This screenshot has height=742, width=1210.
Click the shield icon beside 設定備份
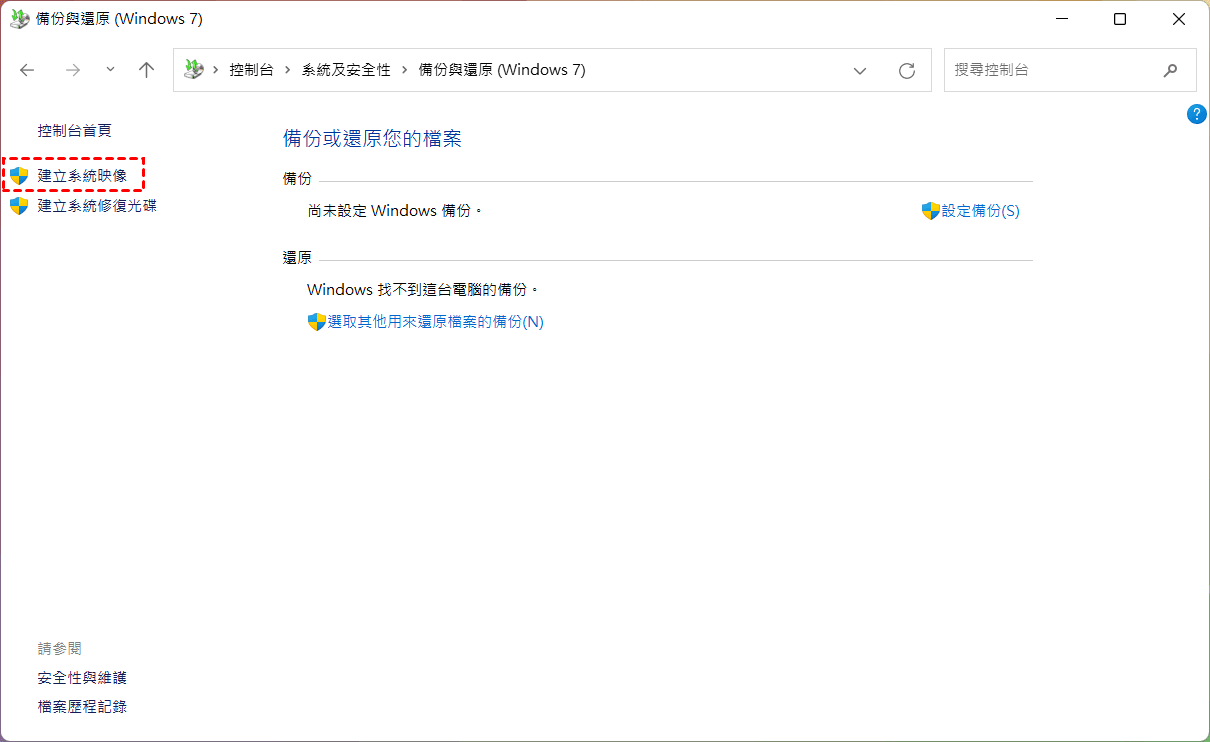point(931,211)
